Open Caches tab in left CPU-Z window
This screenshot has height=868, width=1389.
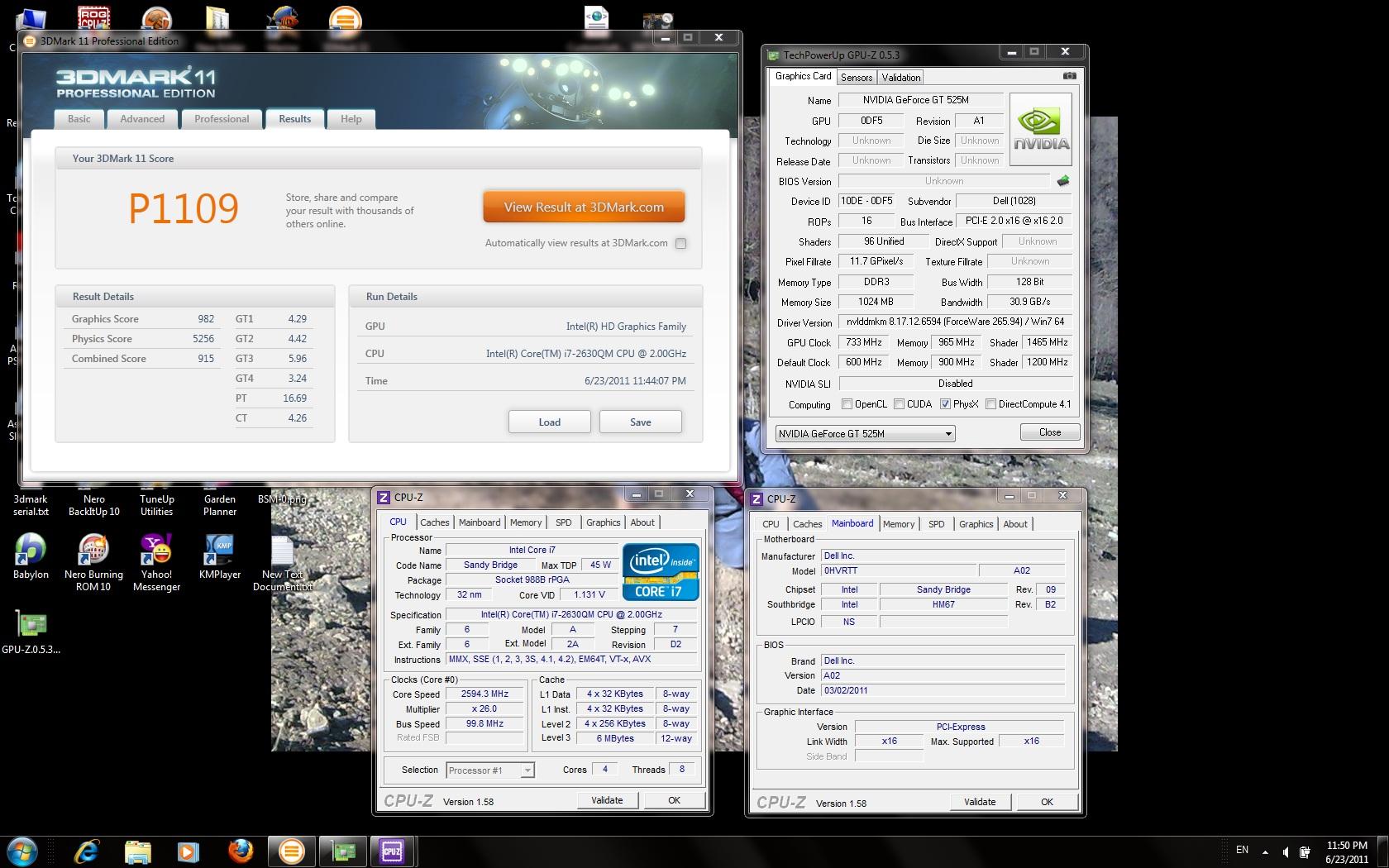pyautogui.click(x=434, y=522)
